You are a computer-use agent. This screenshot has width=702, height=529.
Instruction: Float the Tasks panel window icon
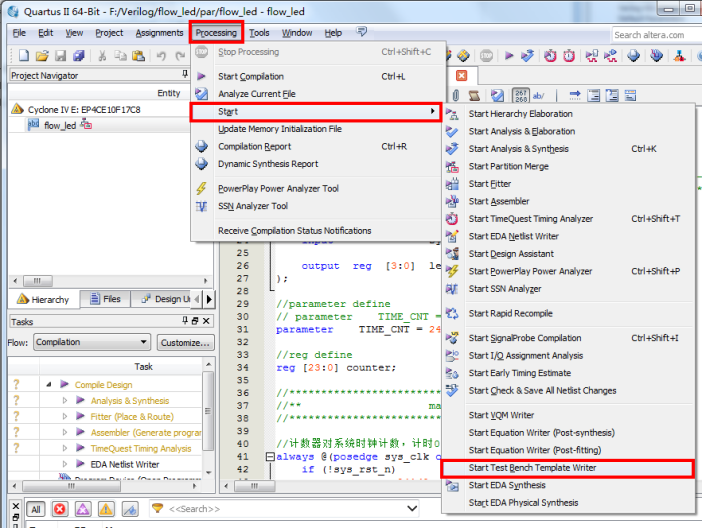[x=195, y=321]
